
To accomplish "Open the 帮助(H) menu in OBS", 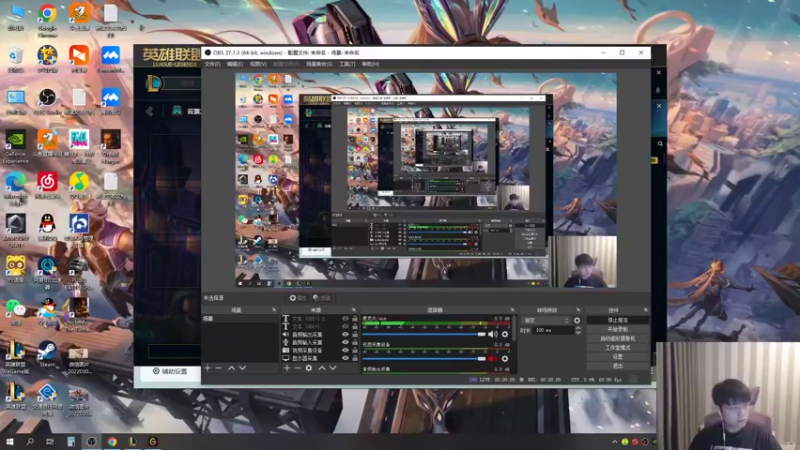I will pyautogui.click(x=370, y=64).
